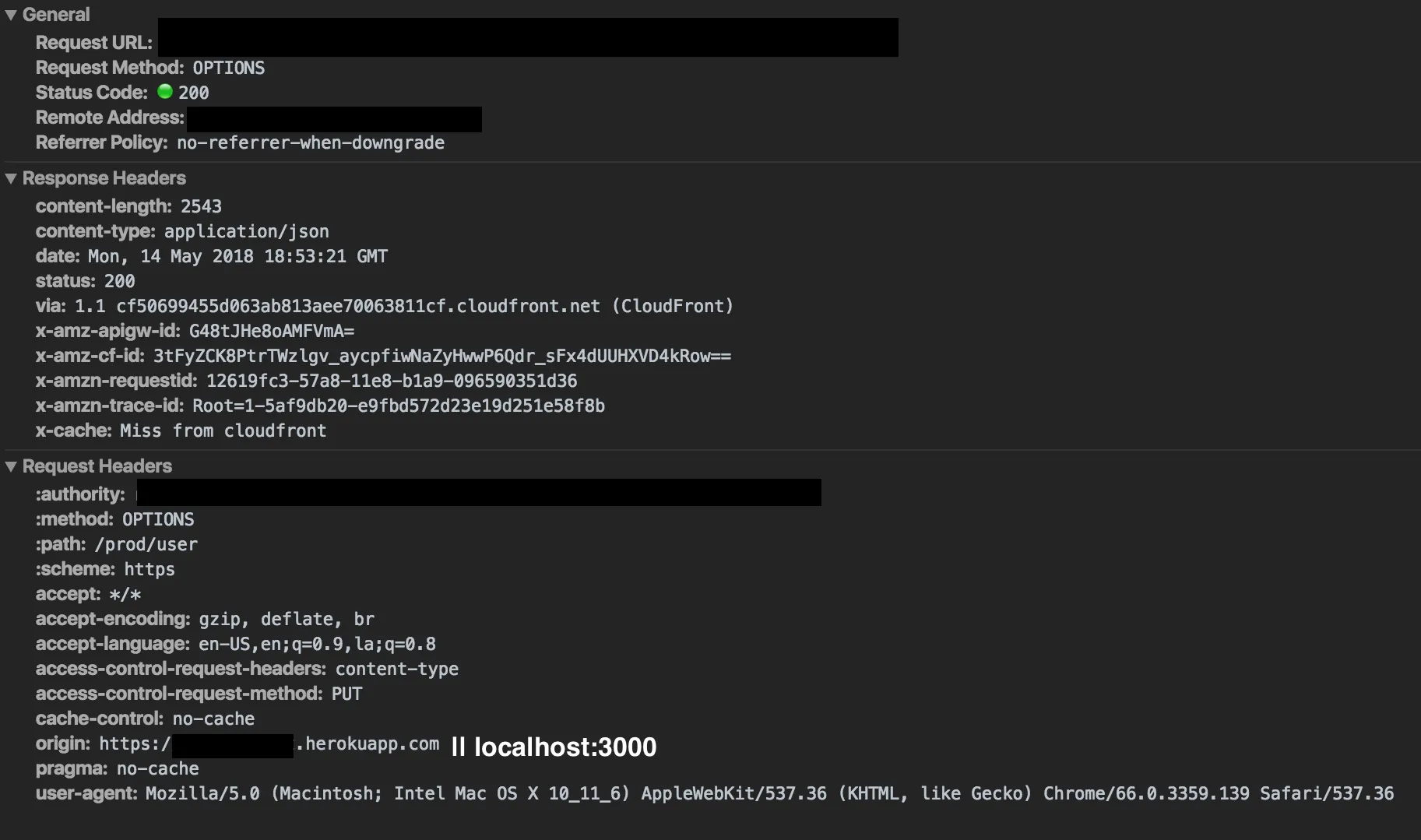The height and width of the screenshot is (840, 1421).
Task: Click the Response Headers section title
Action: (x=104, y=178)
